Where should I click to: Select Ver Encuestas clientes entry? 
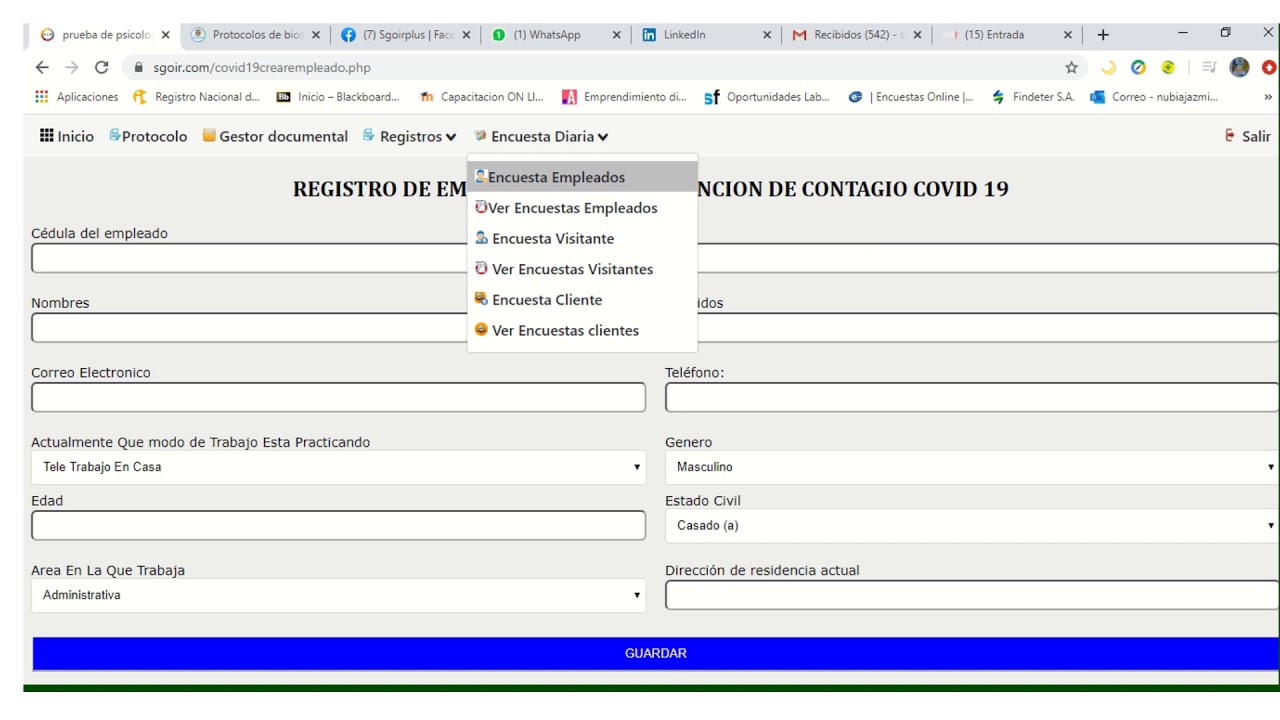(x=582, y=330)
